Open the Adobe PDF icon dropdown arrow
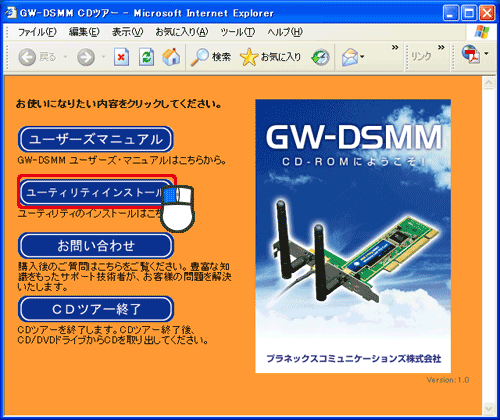The height and width of the screenshot is (420, 500). point(486,53)
